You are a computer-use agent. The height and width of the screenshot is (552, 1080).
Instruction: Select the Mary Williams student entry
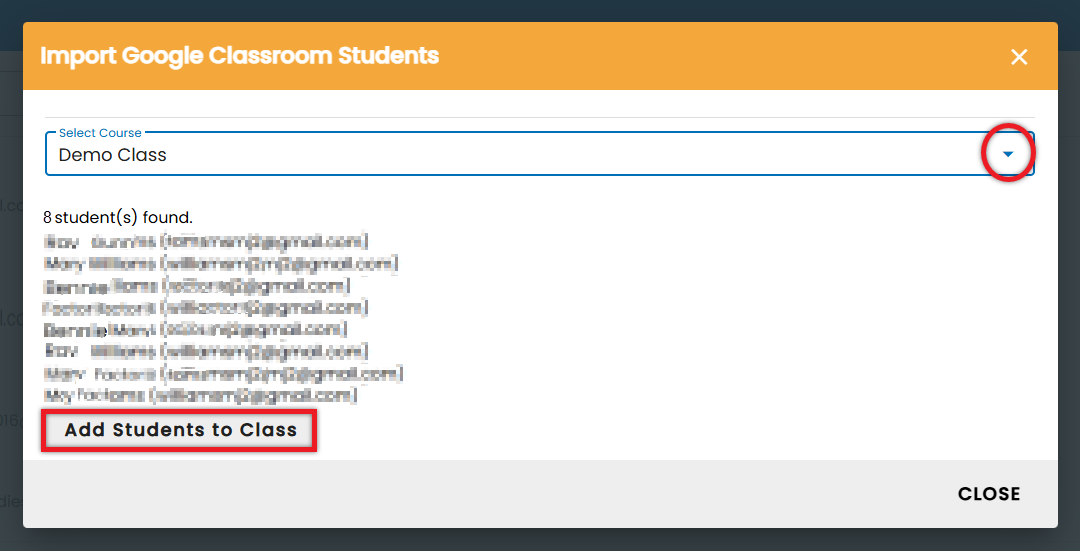tap(220, 263)
